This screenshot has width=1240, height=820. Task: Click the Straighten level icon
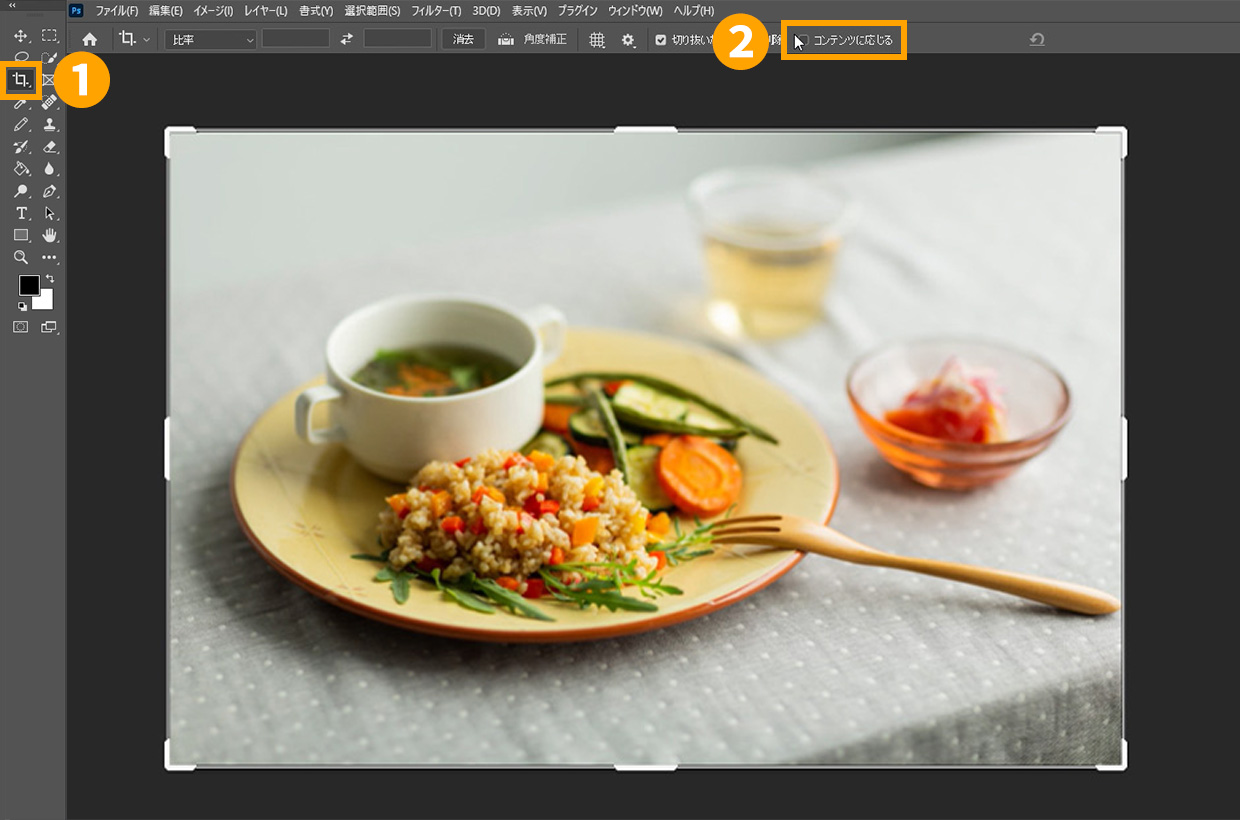coord(506,39)
